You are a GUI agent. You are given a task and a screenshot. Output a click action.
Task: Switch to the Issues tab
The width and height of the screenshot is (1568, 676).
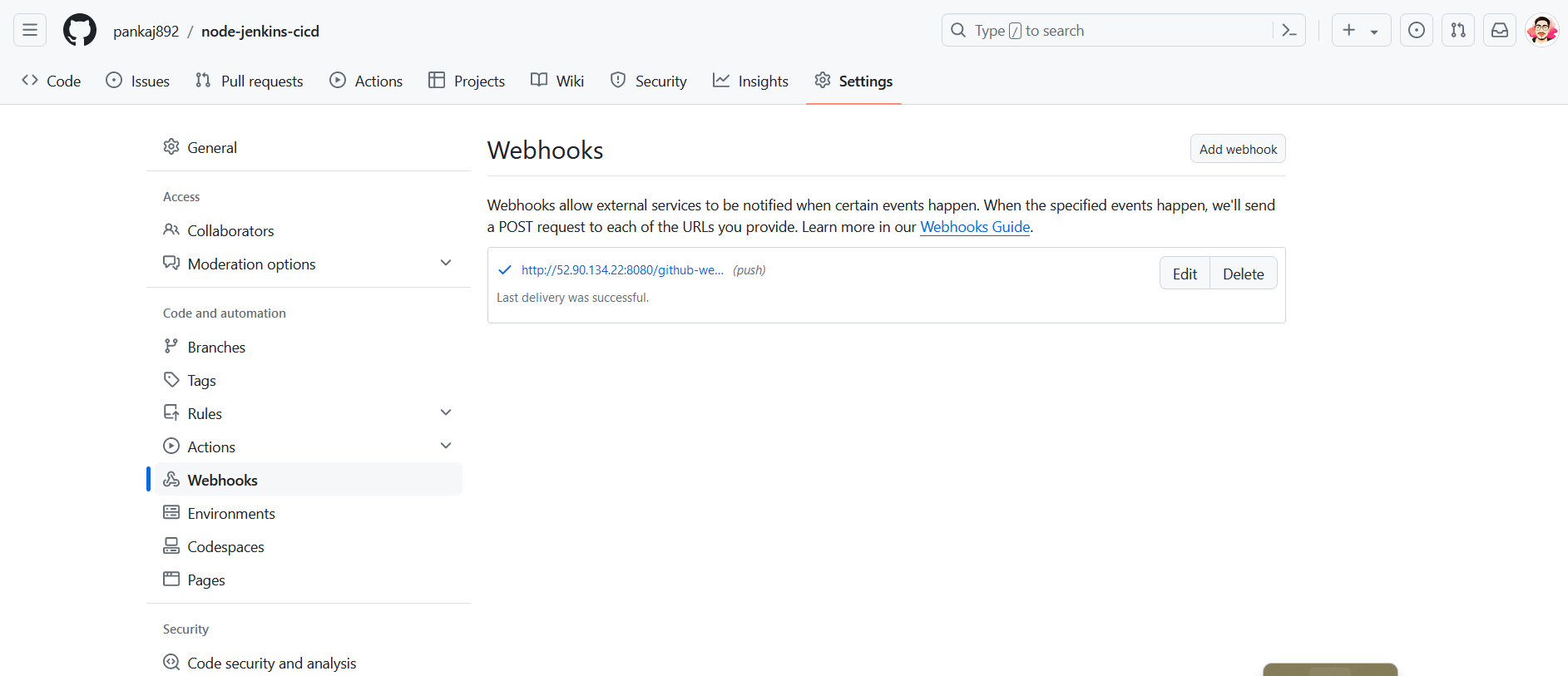tap(138, 81)
